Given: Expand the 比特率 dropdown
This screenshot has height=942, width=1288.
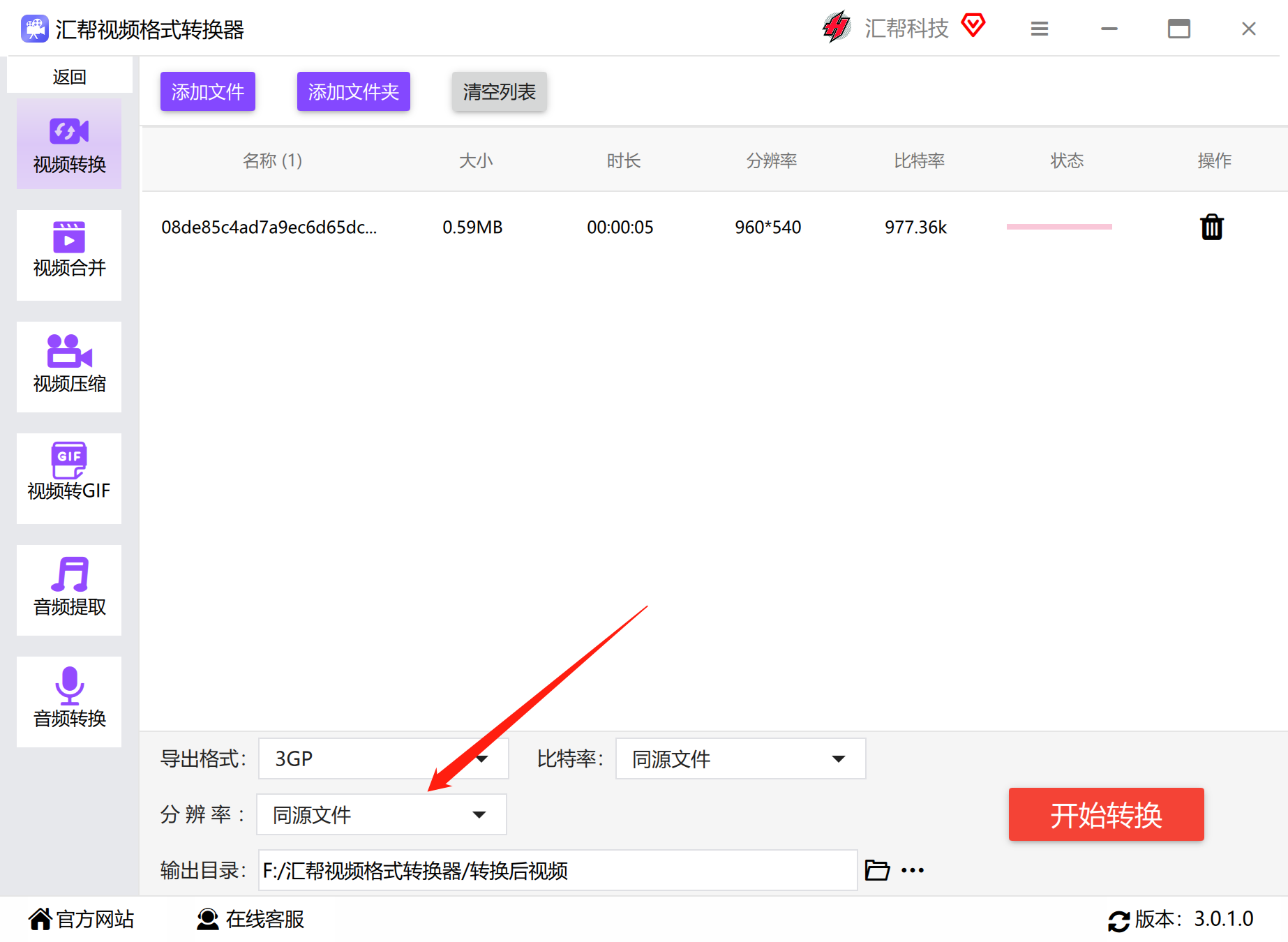Looking at the screenshot, I should coord(741,758).
